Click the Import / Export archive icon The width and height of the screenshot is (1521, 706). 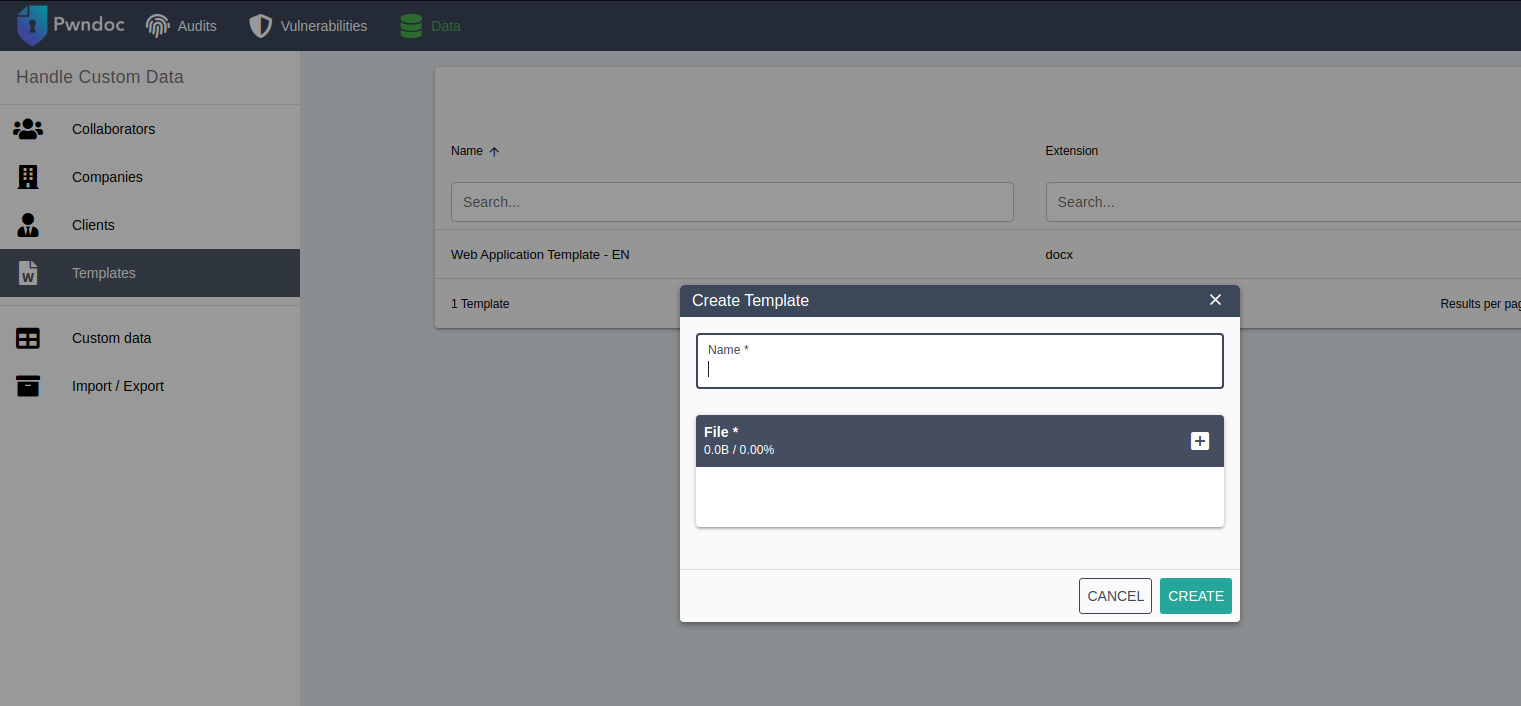click(x=28, y=386)
